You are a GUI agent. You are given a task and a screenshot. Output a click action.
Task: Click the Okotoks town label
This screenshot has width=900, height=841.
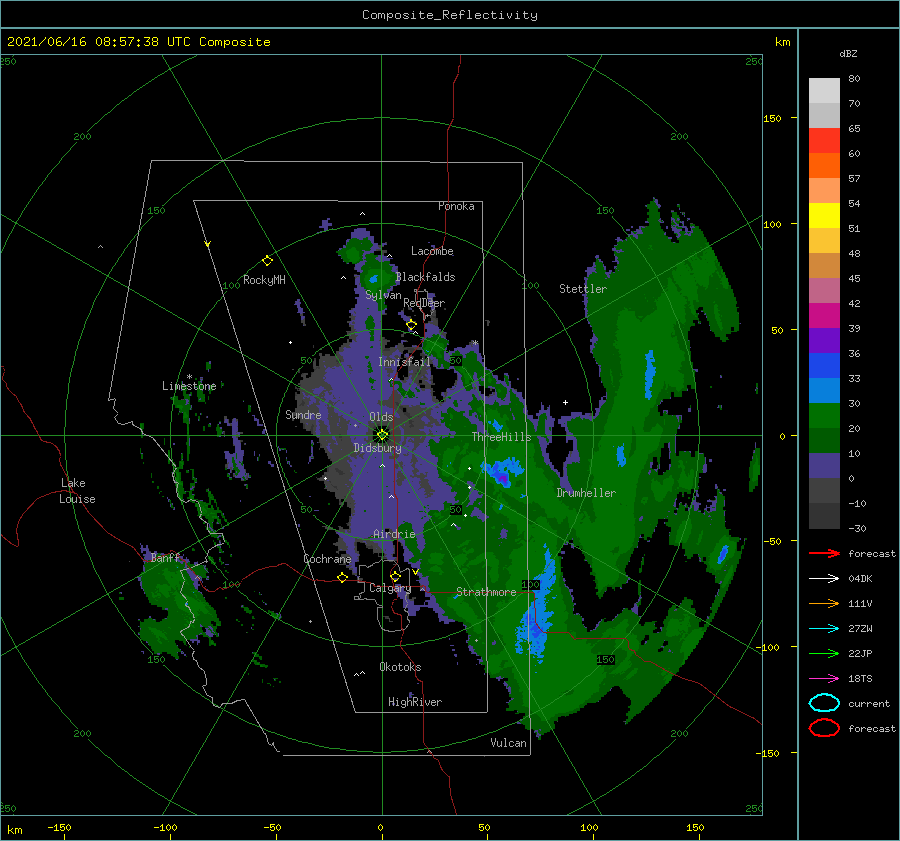coord(400,667)
